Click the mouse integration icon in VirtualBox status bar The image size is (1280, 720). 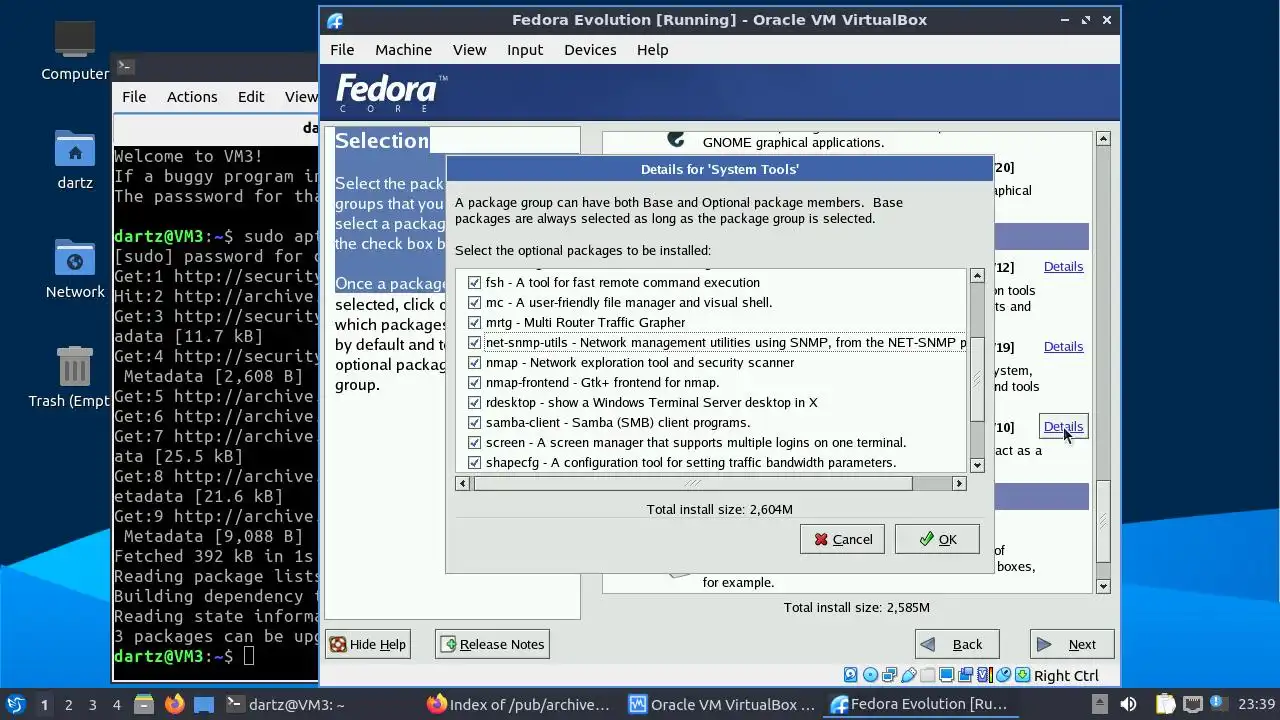pos(1004,675)
